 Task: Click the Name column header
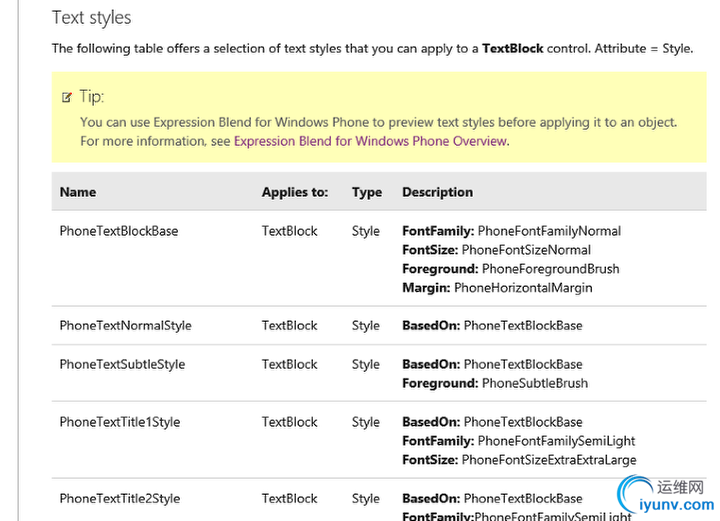(78, 192)
